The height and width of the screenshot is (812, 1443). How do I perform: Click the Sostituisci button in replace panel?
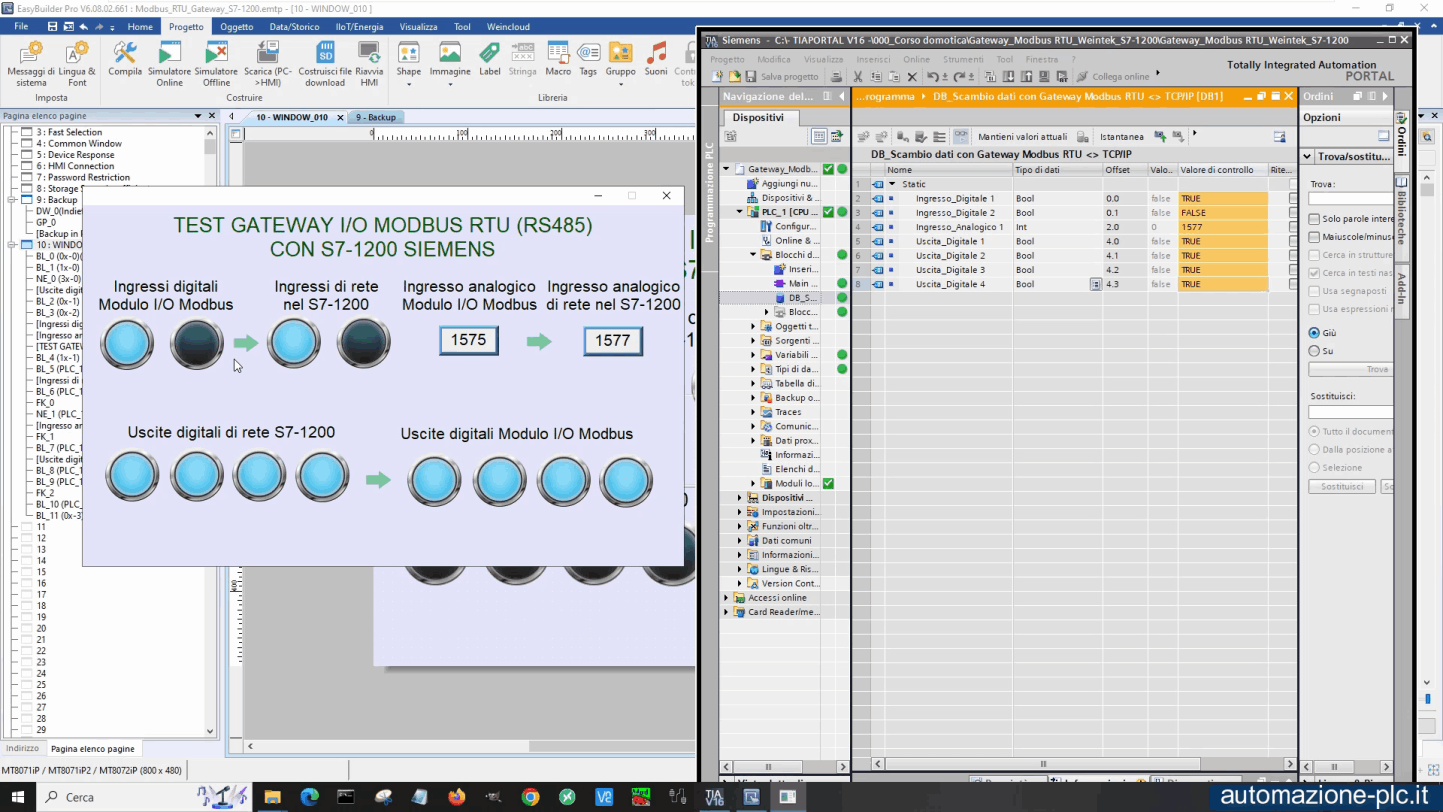(x=1341, y=487)
